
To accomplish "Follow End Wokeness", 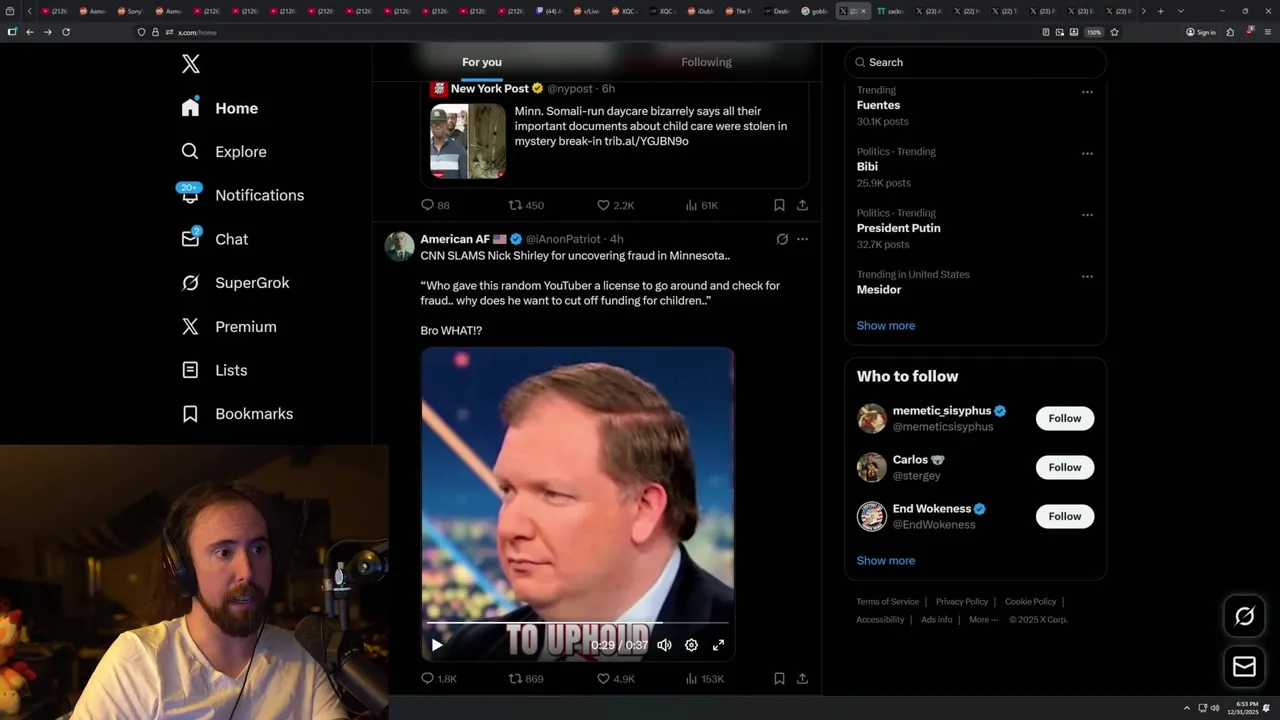I will tap(1065, 517).
